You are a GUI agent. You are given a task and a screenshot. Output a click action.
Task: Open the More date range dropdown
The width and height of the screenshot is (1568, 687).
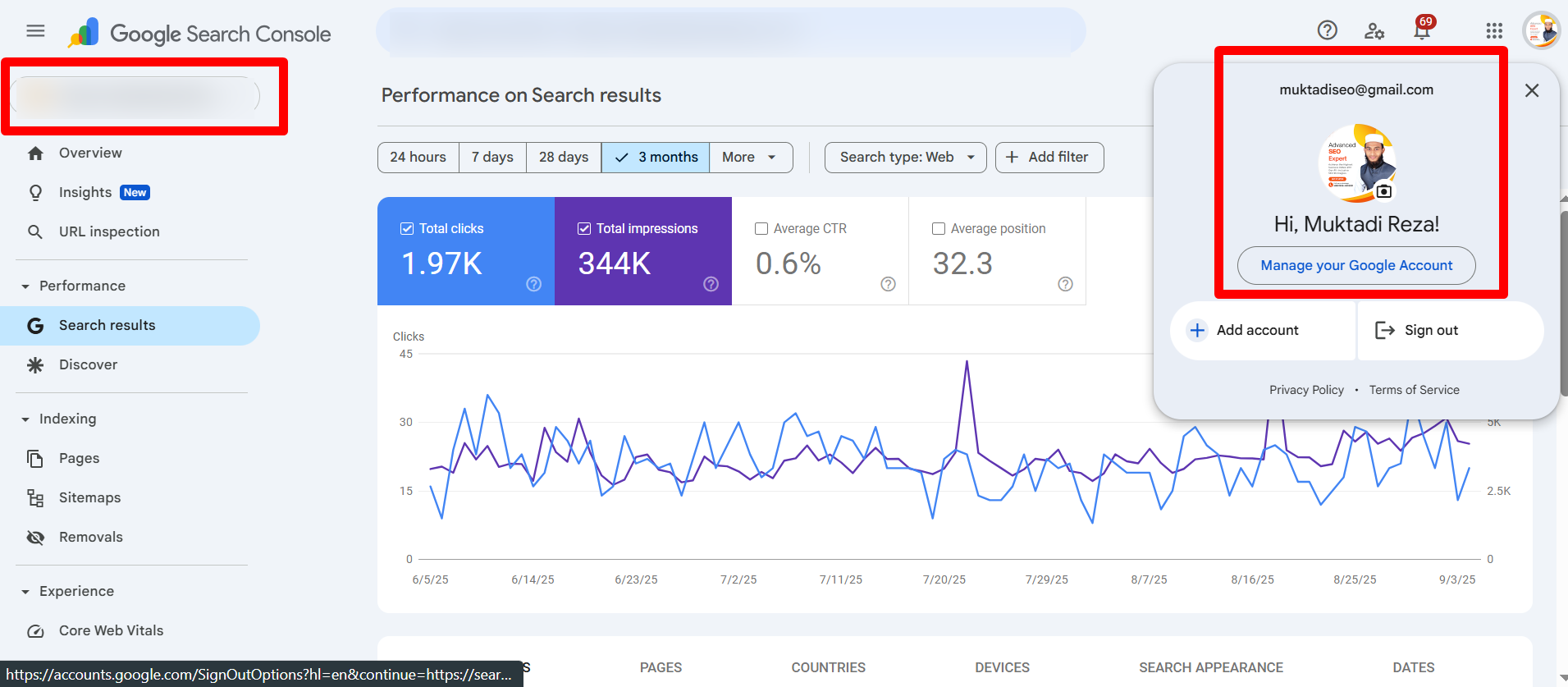pyautogui.click(x=751, y=157)
